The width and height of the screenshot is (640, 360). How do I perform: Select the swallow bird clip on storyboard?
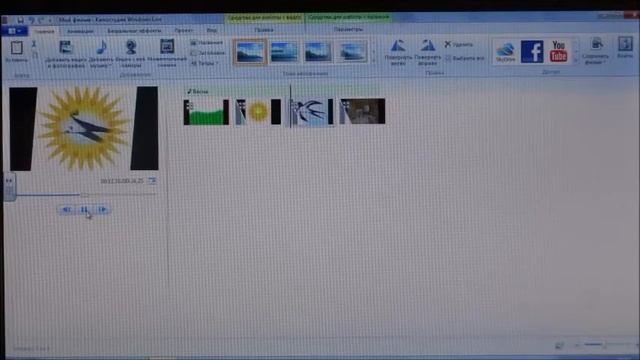(x=311, y=111)
